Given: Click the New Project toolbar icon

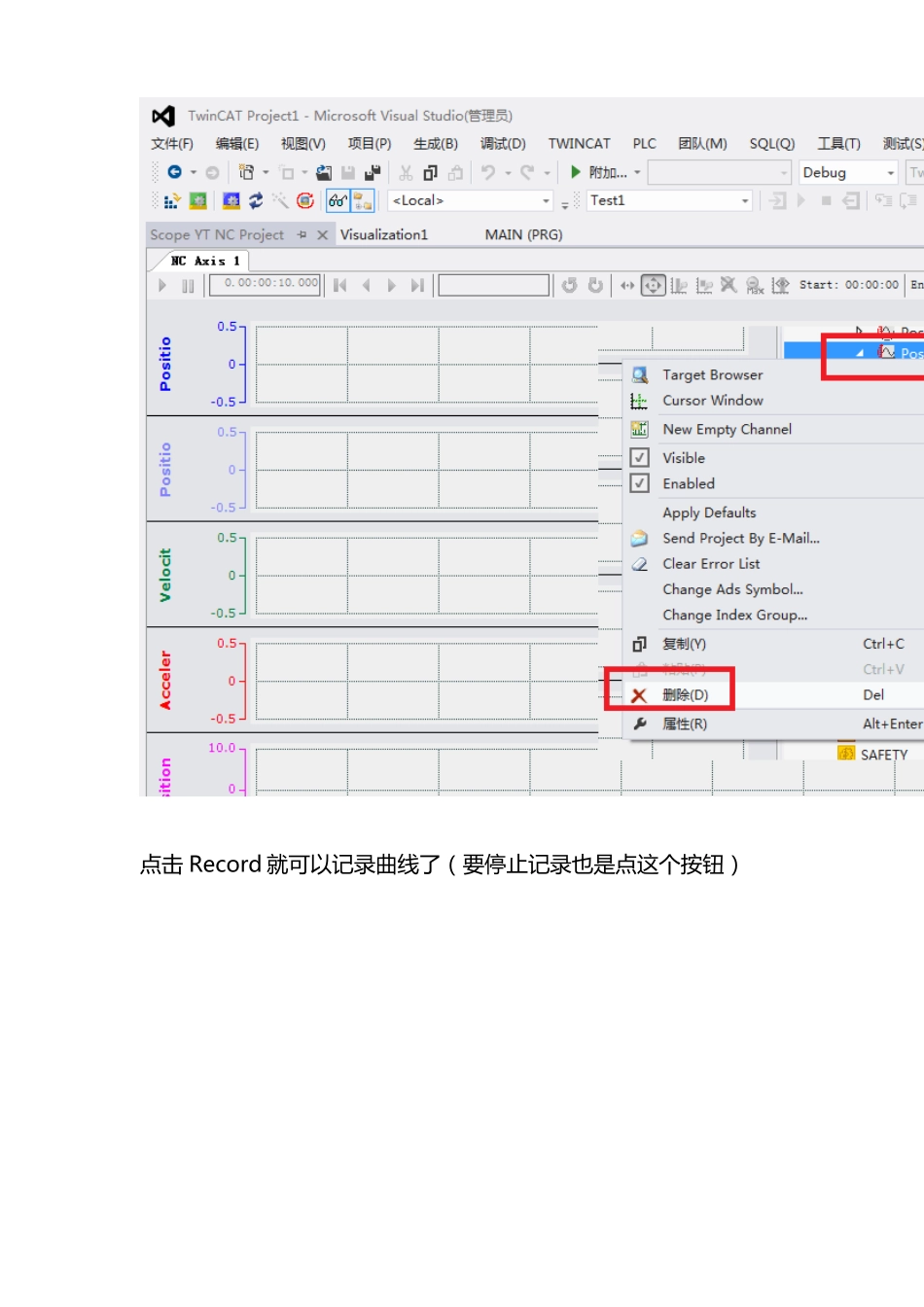Looking at the screenshot, I should click(x=247, y=172).
